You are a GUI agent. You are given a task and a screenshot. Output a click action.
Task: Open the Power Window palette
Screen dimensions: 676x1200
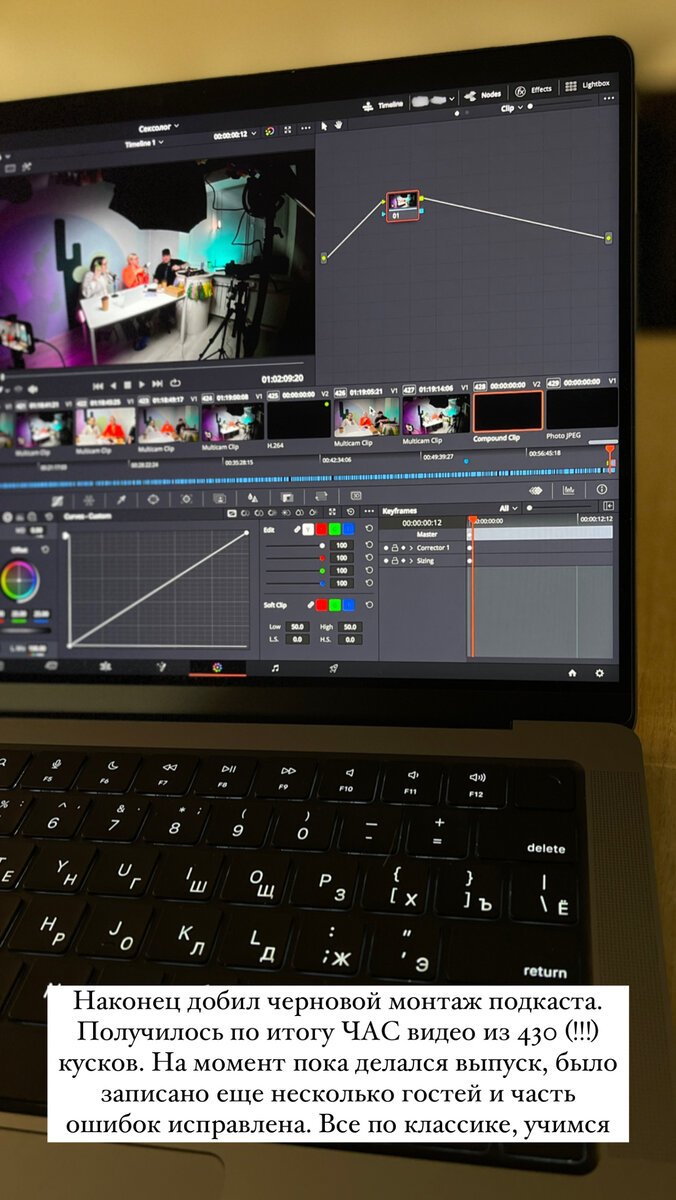153,497
